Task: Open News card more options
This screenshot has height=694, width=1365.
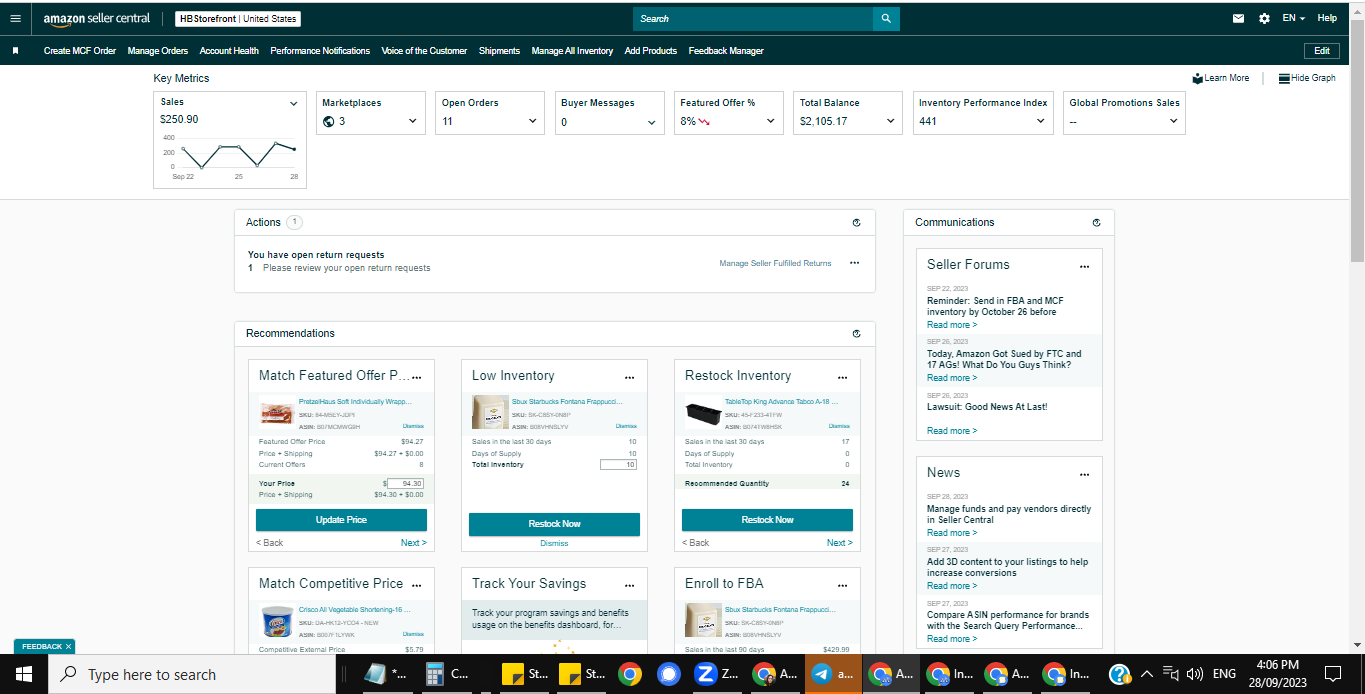Action: tap(1085, 475)
